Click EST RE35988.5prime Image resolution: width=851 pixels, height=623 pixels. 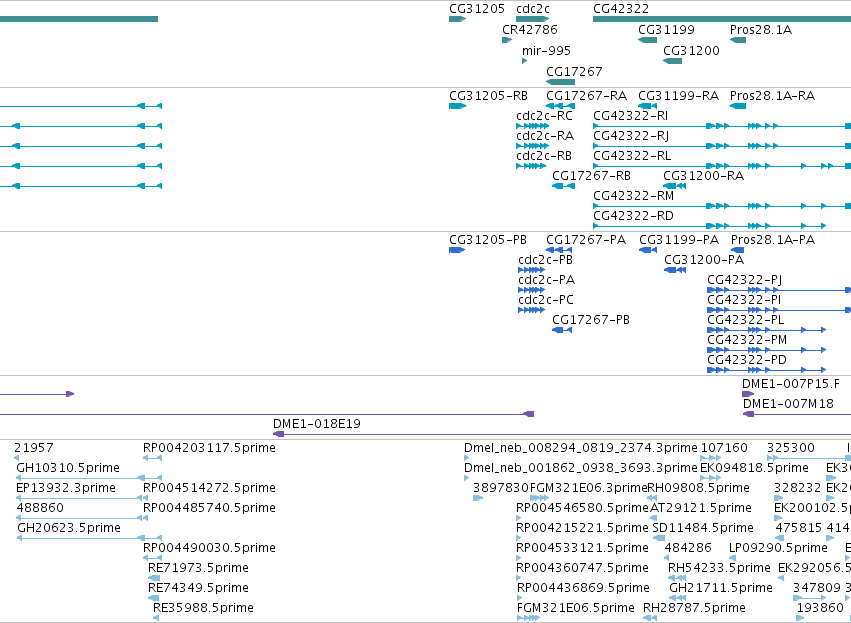156,618
